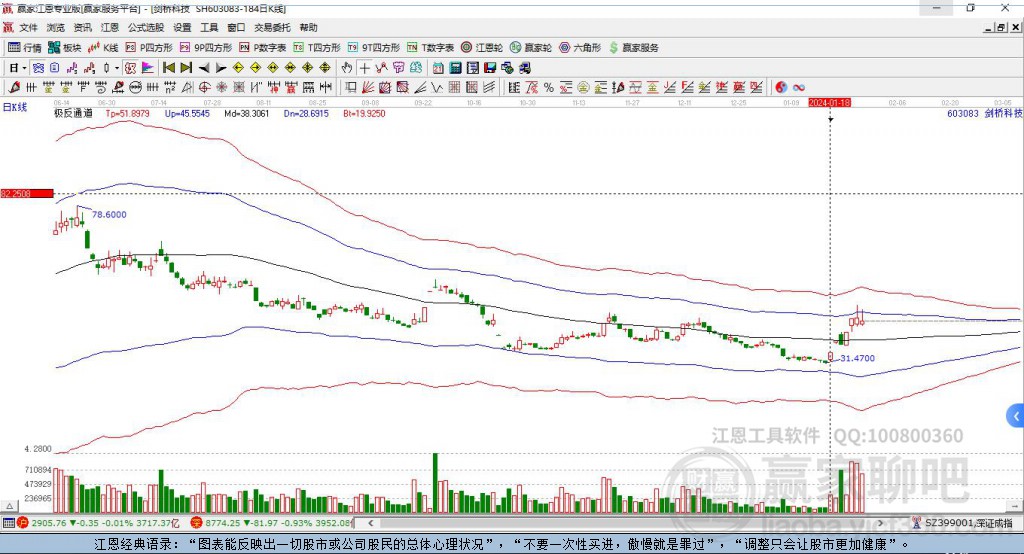This screenshot has height=554, width=1024.
Task: Click the Tp=51.8979 indicator value
Action: [127, 113]
